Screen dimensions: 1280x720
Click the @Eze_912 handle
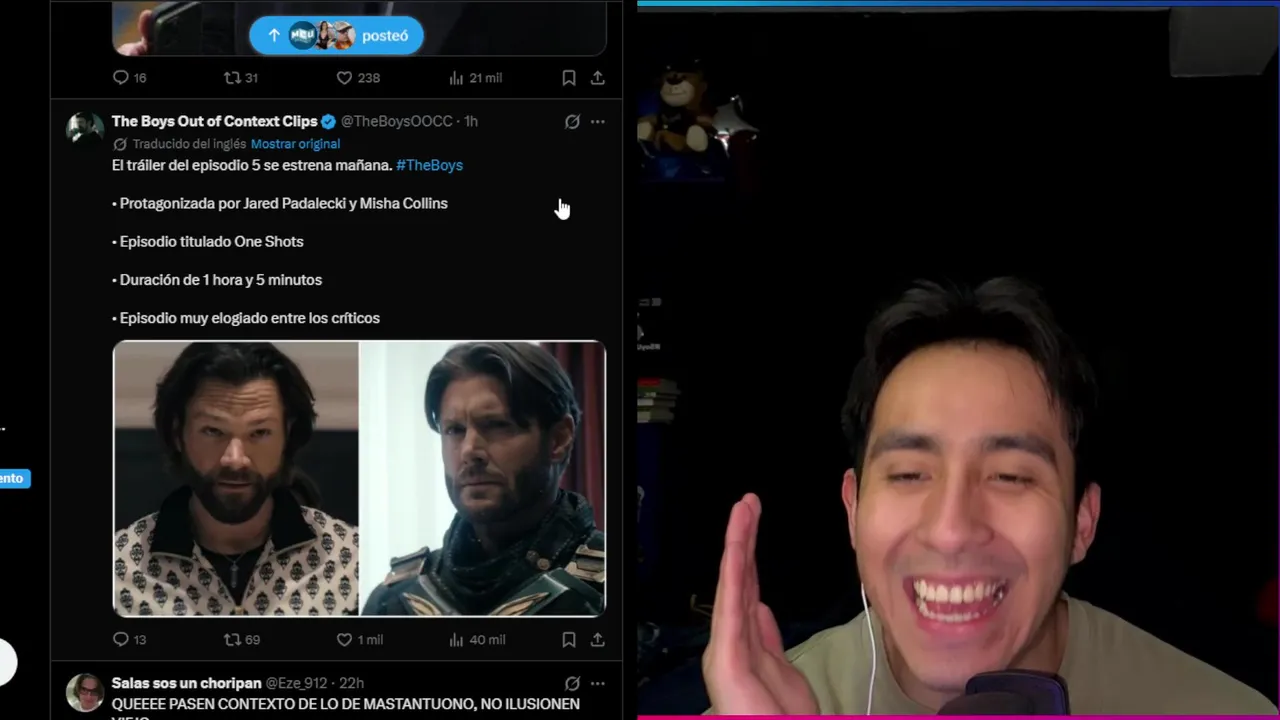coord(296,683)
